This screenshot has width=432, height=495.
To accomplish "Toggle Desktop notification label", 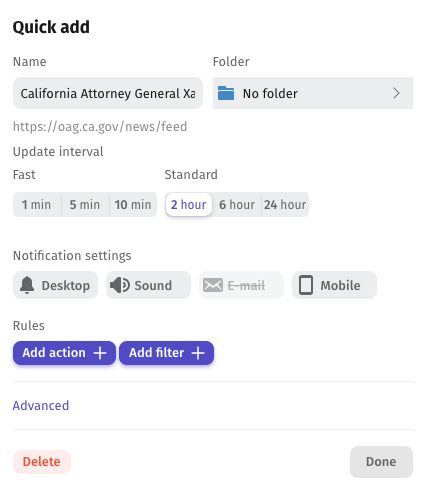I will click(x=66, y=285).
